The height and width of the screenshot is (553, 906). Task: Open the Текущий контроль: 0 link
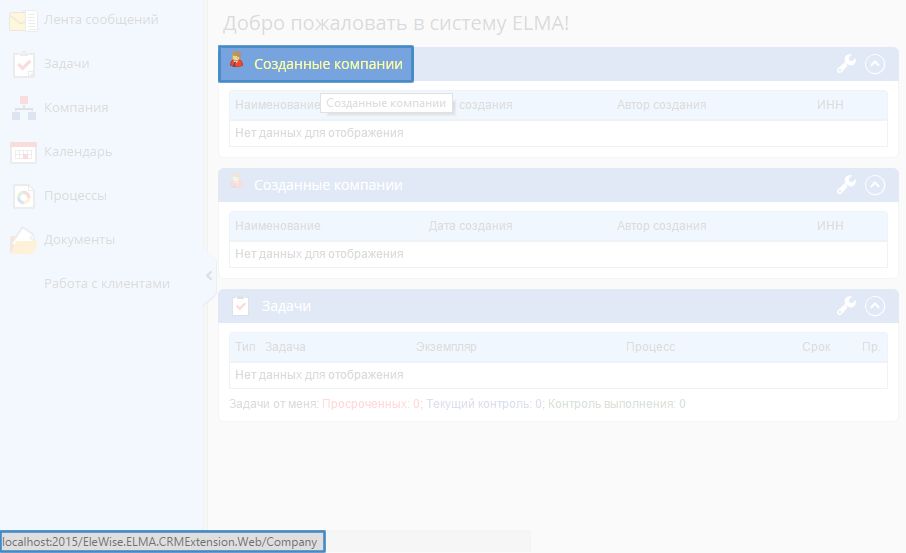click(x=485, y=404)
